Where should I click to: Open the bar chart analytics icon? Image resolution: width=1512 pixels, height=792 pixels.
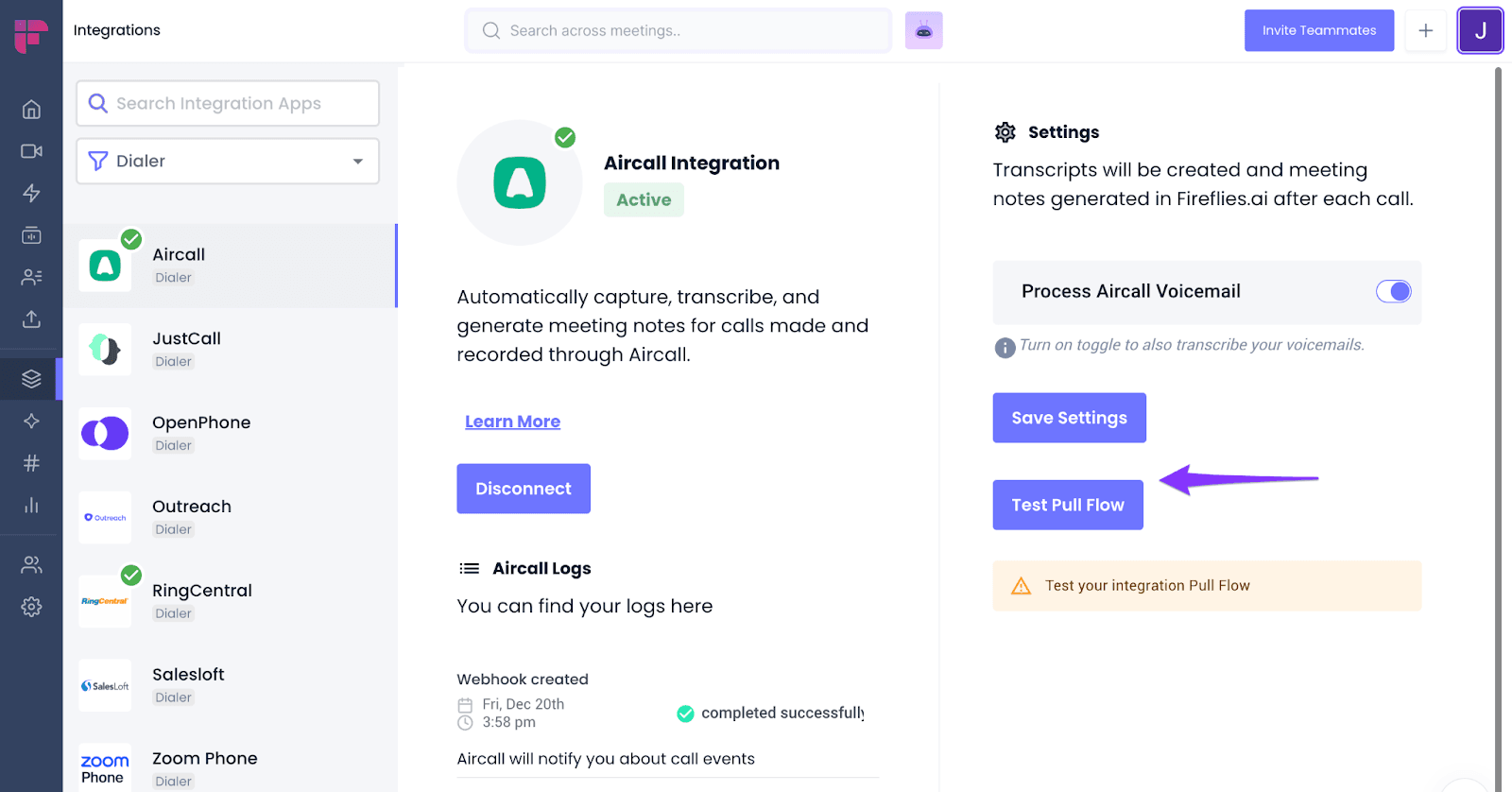[x=31, y=505]
